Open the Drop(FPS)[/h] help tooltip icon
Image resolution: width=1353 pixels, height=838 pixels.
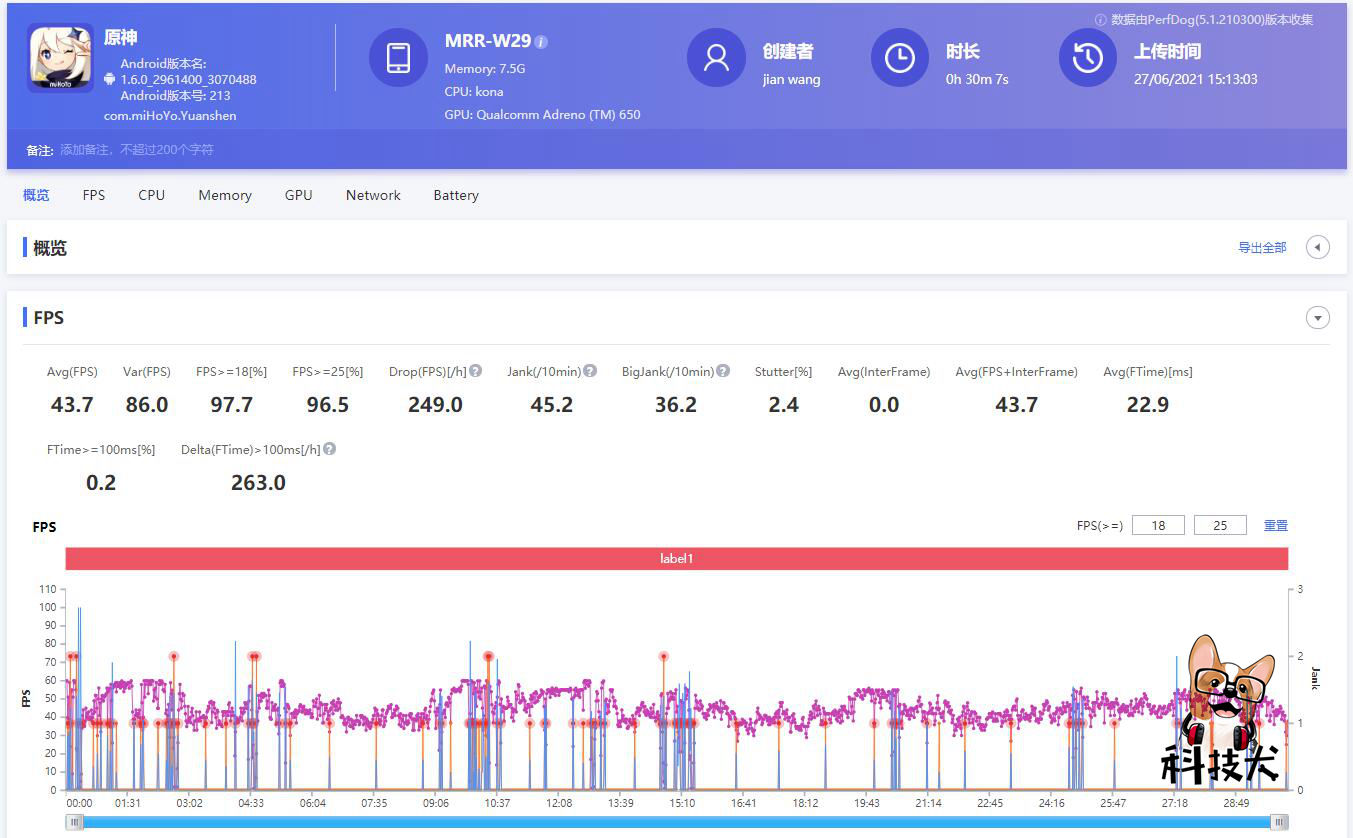[476, 370]
